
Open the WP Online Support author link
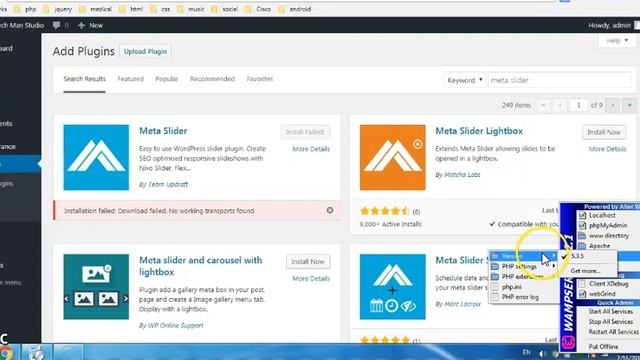176,325
